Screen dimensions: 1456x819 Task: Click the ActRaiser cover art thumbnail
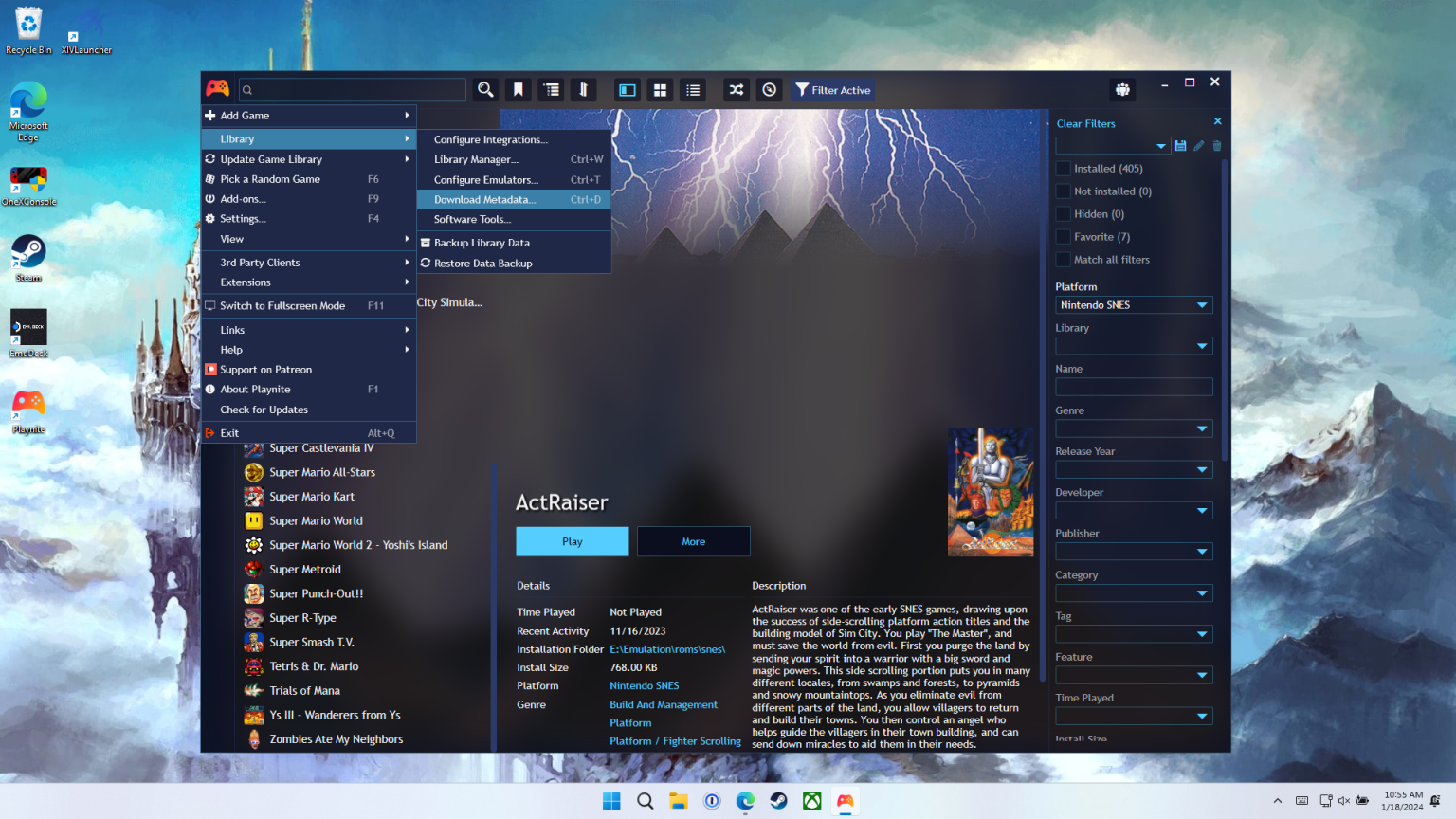tap(990, 492)
